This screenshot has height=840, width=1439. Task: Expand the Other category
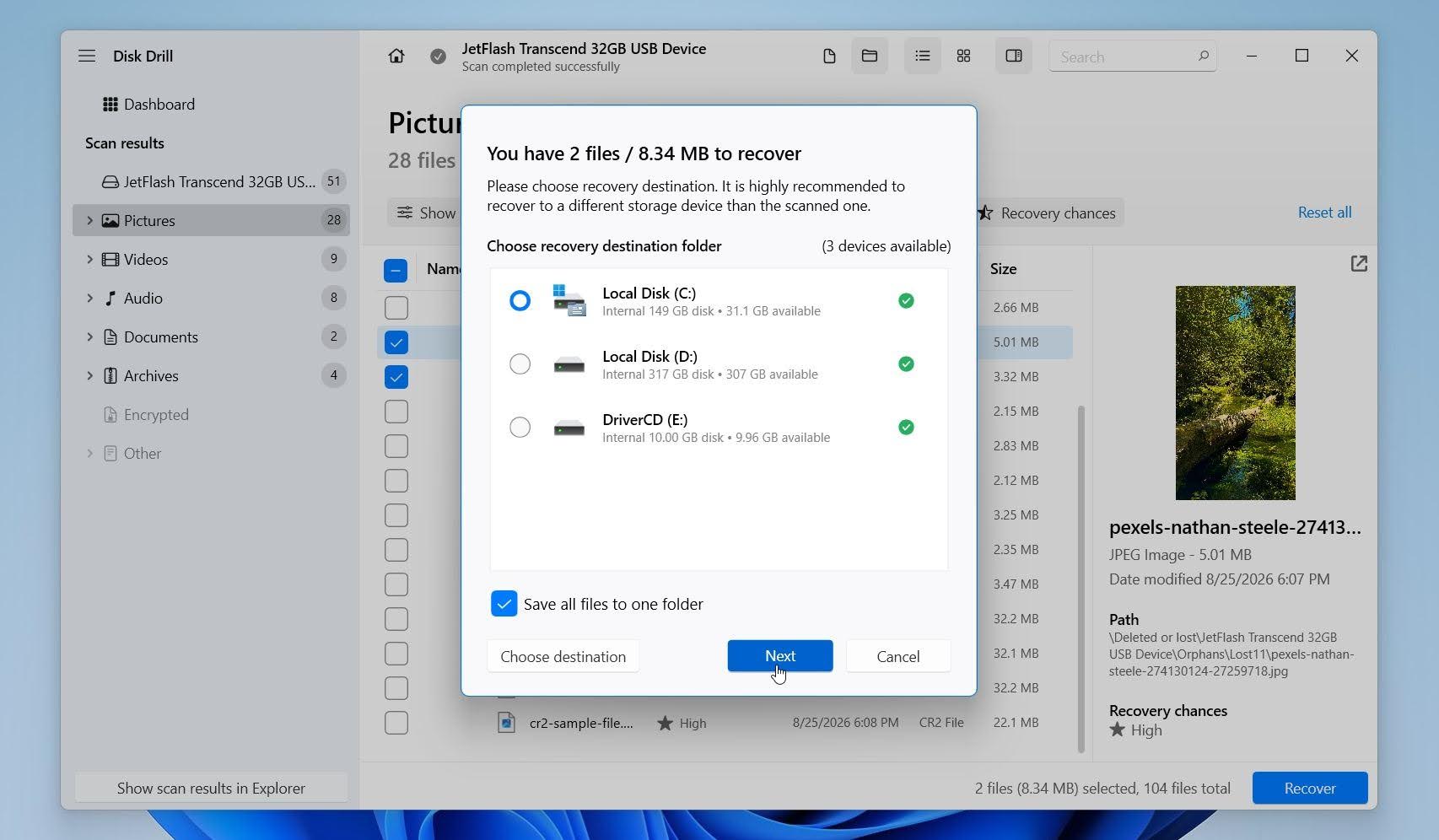89,453
